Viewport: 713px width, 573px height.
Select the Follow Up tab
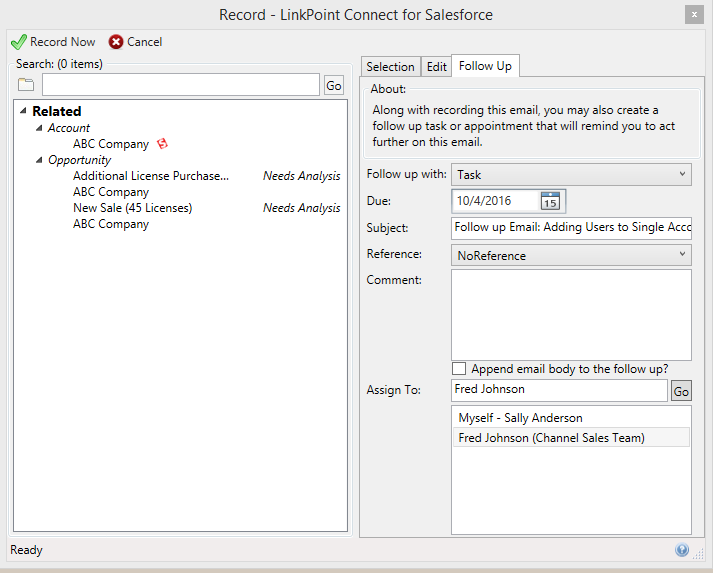[485, 66]
